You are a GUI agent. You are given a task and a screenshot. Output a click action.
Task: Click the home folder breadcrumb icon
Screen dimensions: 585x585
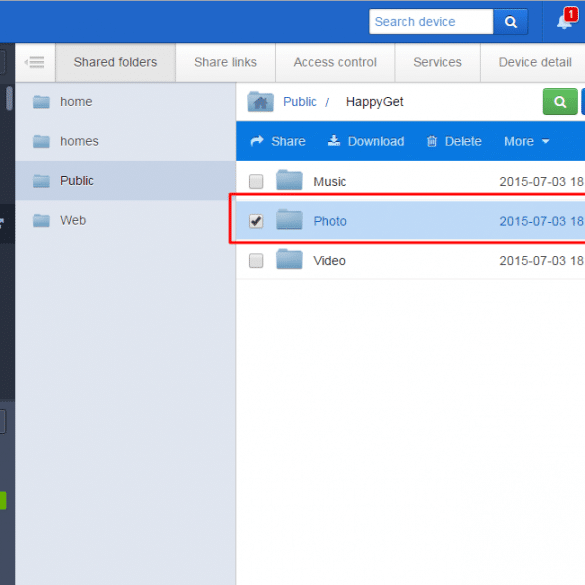pos(260,101)
